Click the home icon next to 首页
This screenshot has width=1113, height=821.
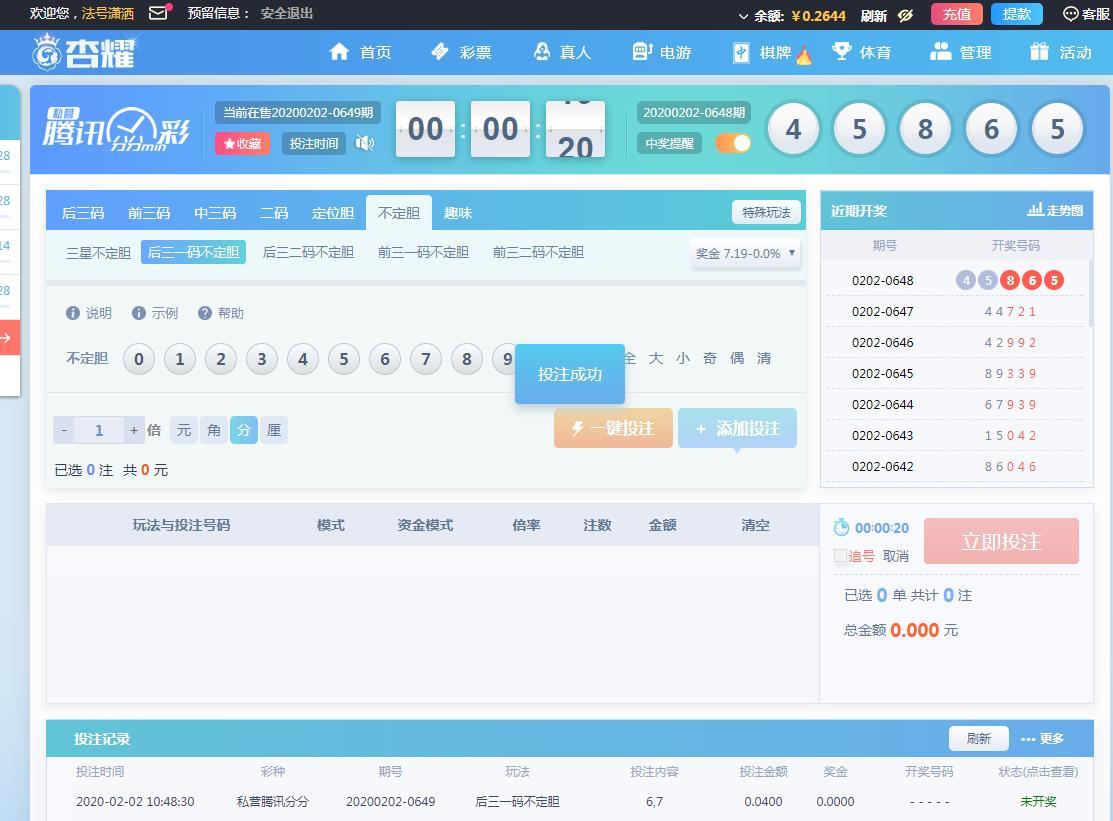coord(339,51)
